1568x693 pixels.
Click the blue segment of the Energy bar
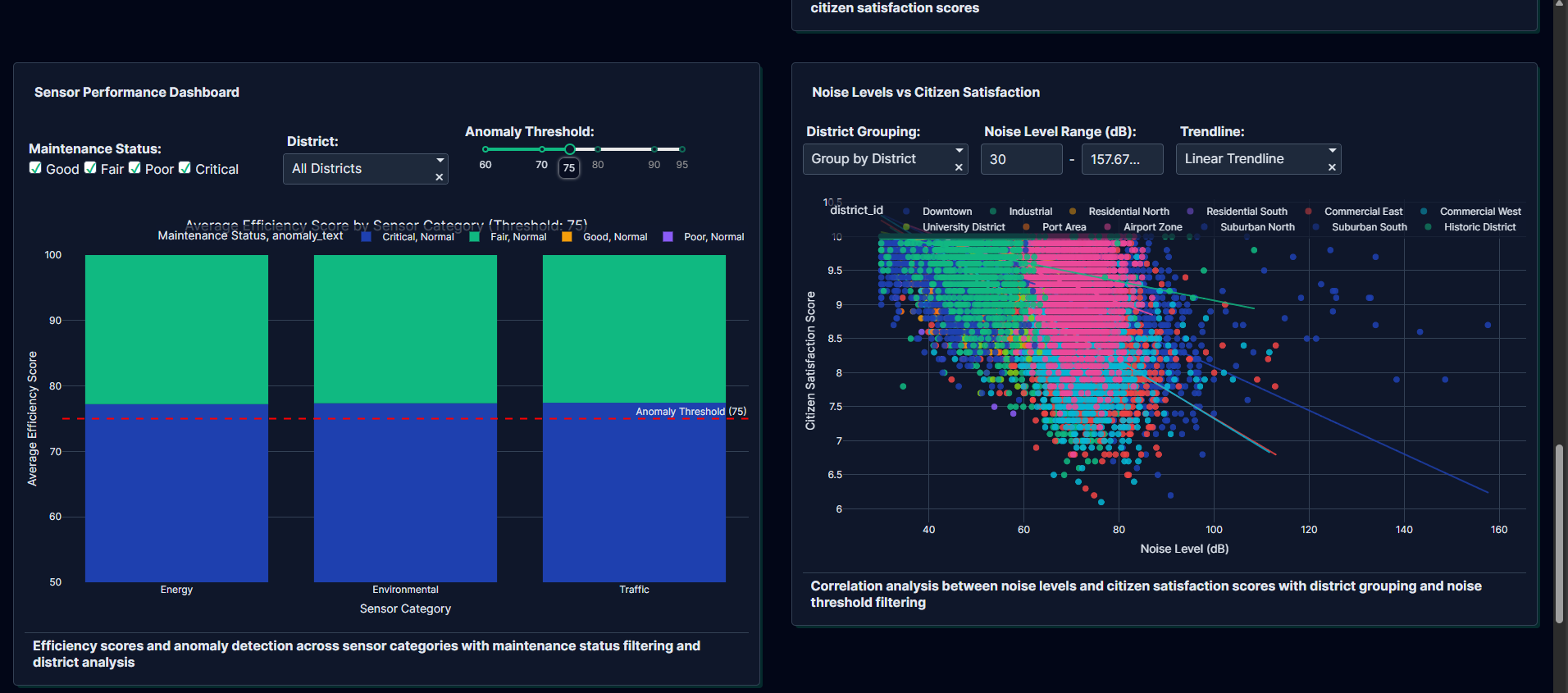coord(176,493)
